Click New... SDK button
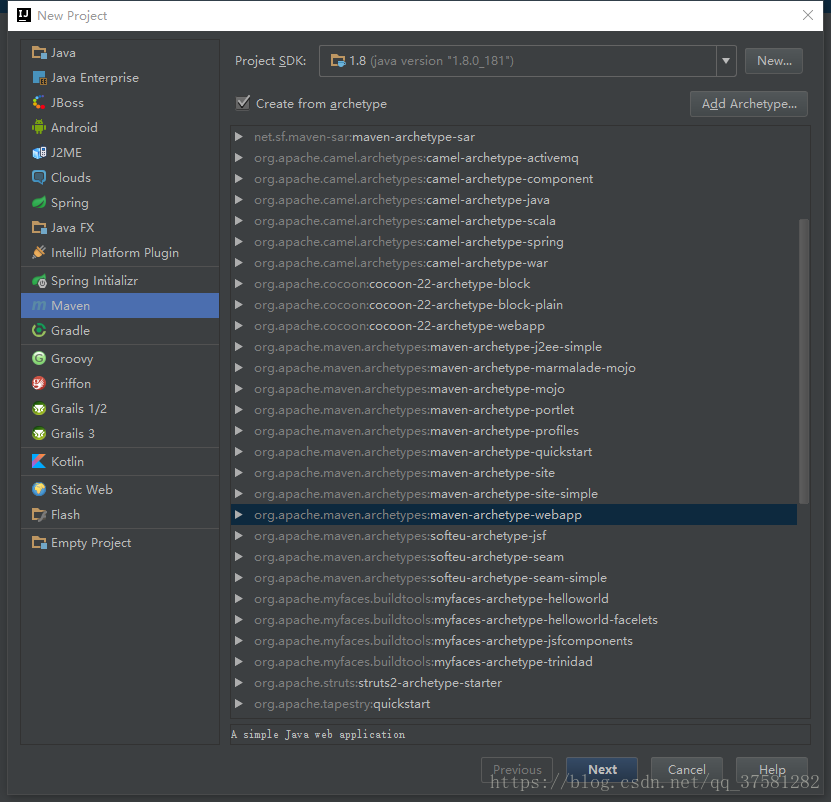 point(774,61)
